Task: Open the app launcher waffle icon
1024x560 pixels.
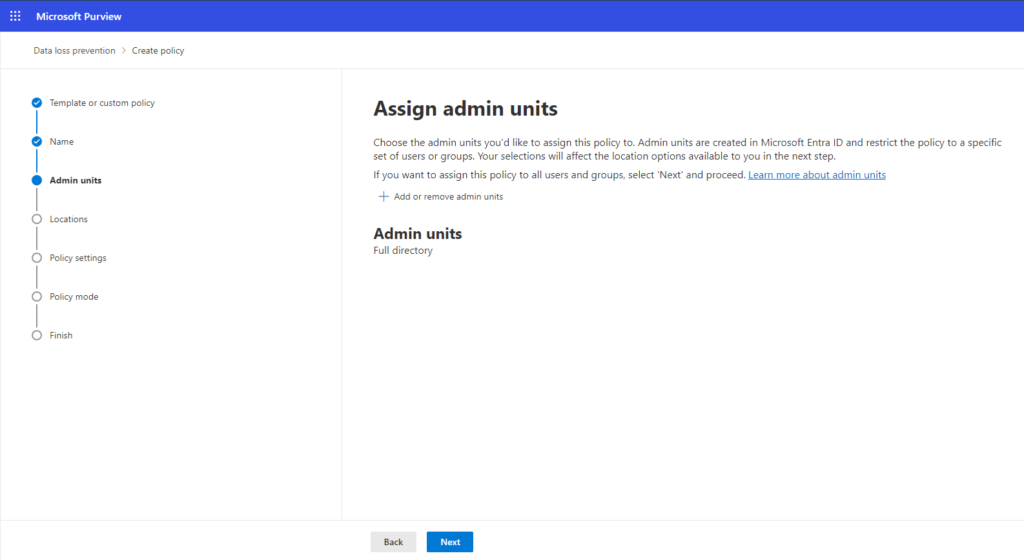Action: pyautogui.click(x=15, y=16)
